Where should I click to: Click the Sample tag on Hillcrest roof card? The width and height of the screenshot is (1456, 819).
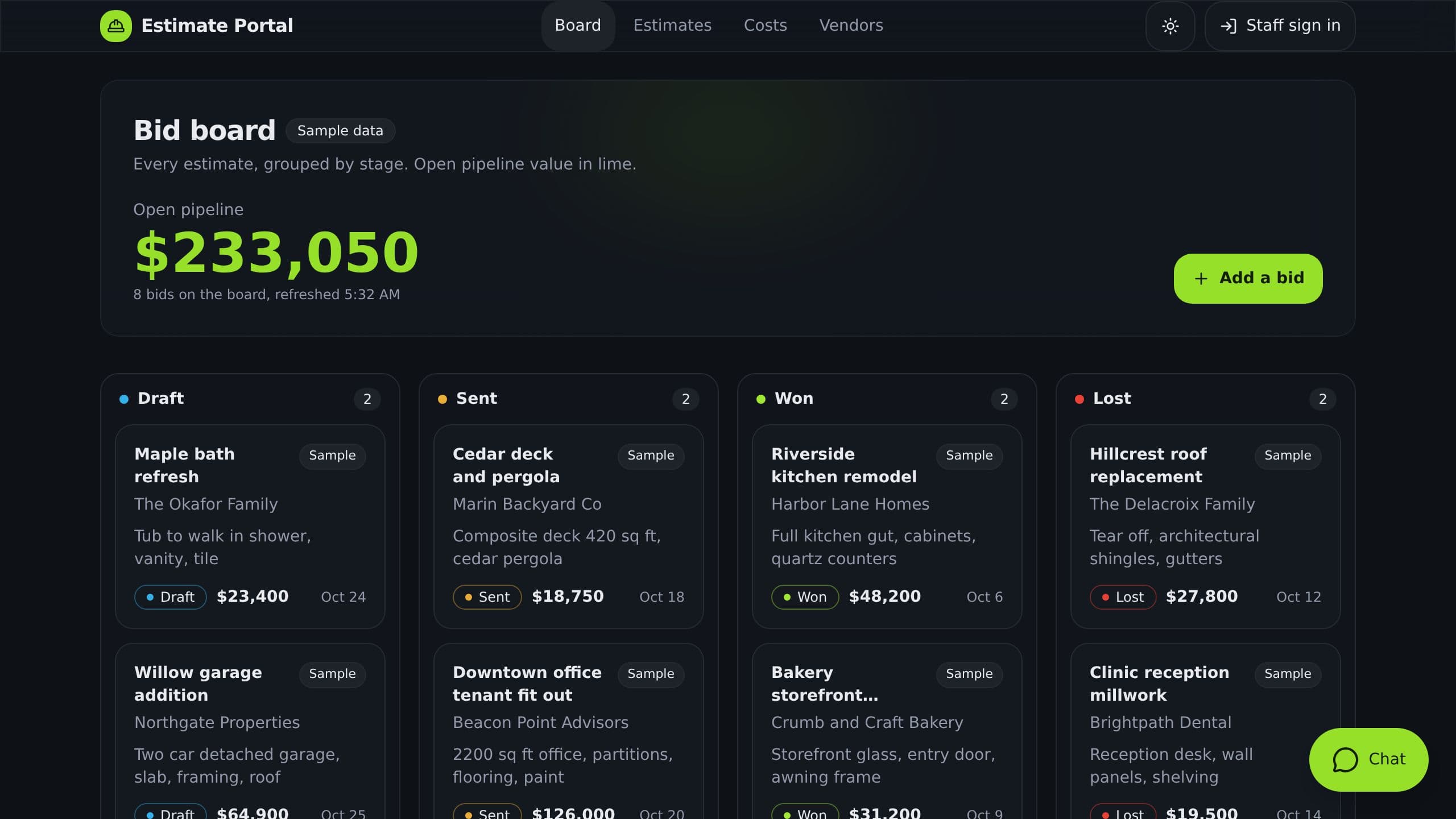pyautogui.click(x=1288, y=456)
